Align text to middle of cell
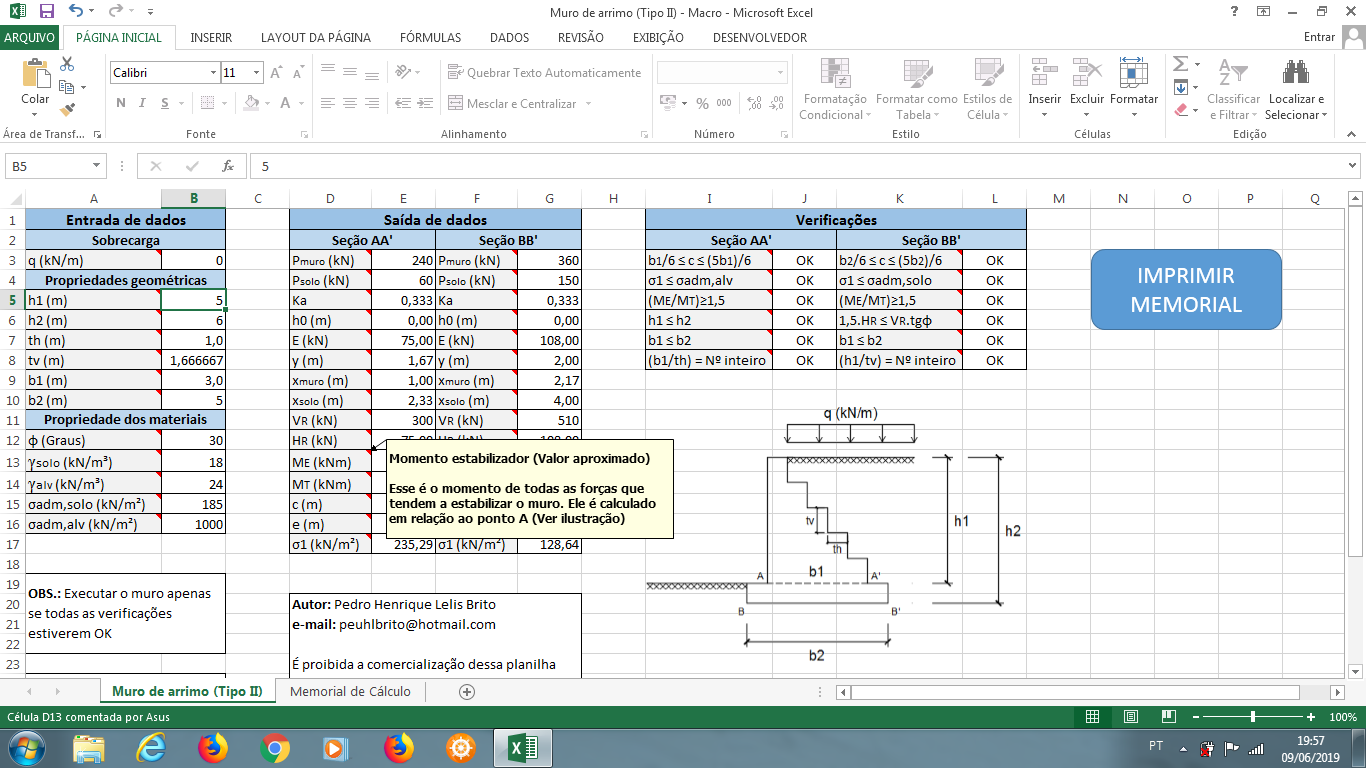Image resolution: width=1366 pixels, height=768 pixels. [350, 73]
